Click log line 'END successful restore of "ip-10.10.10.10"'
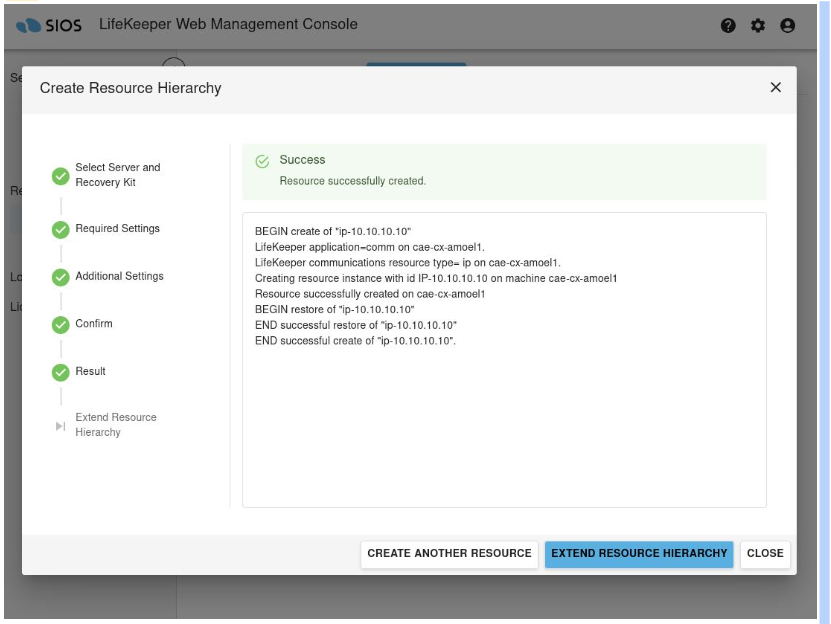The image size is (831, 624). [356, 325]
